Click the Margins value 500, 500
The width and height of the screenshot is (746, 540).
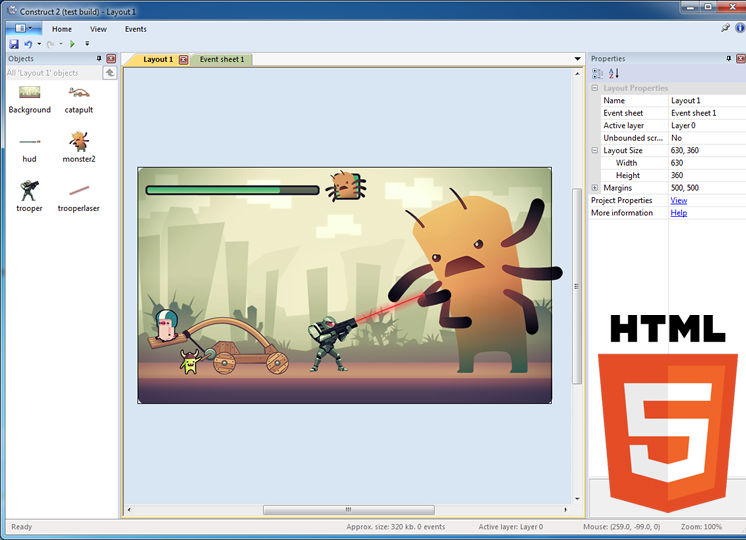(x=707, y=187)
